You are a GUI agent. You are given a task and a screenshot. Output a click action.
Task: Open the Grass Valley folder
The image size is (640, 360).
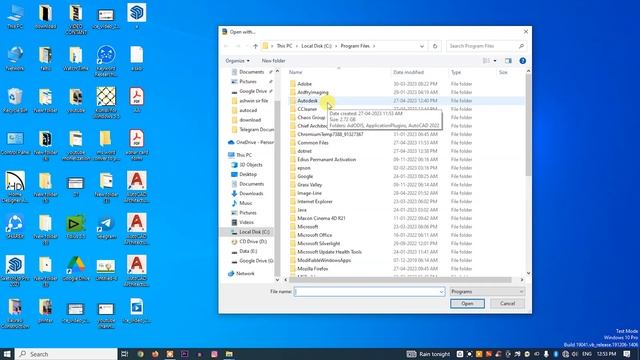coord(309,184)
